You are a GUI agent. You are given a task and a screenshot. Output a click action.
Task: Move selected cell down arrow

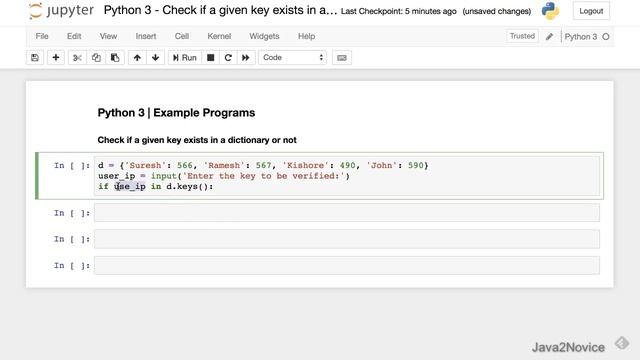tap(156, 58)
